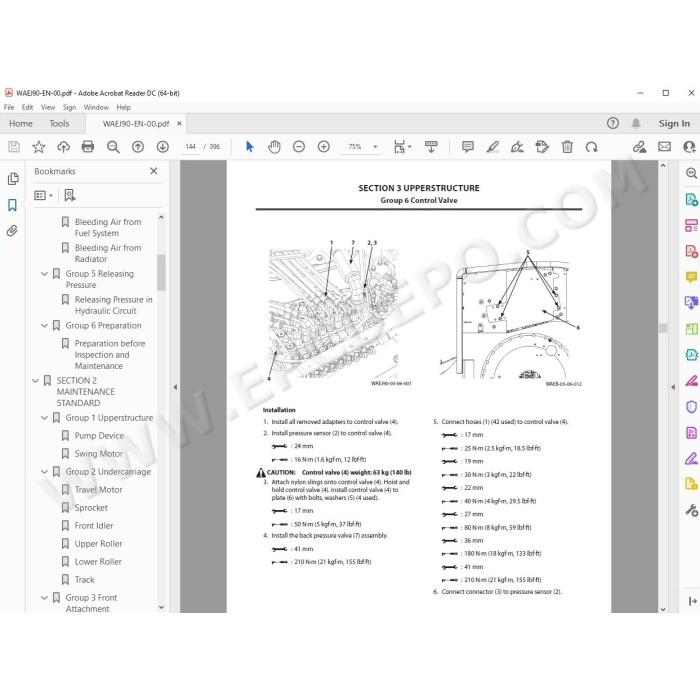Activate the Hand pan tool
The image size is (700, 700).
click(x=274, y=147)
